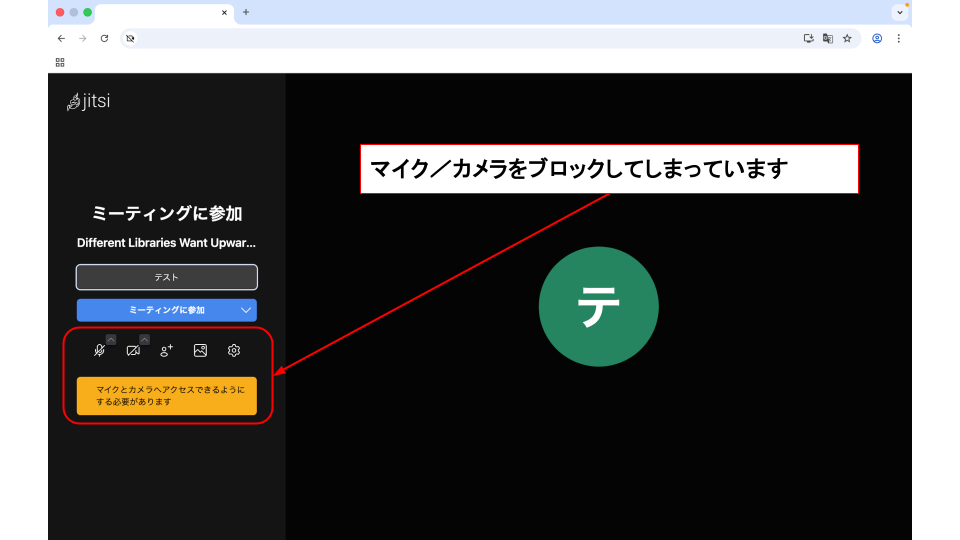Open the virtual background image icon

200,351
